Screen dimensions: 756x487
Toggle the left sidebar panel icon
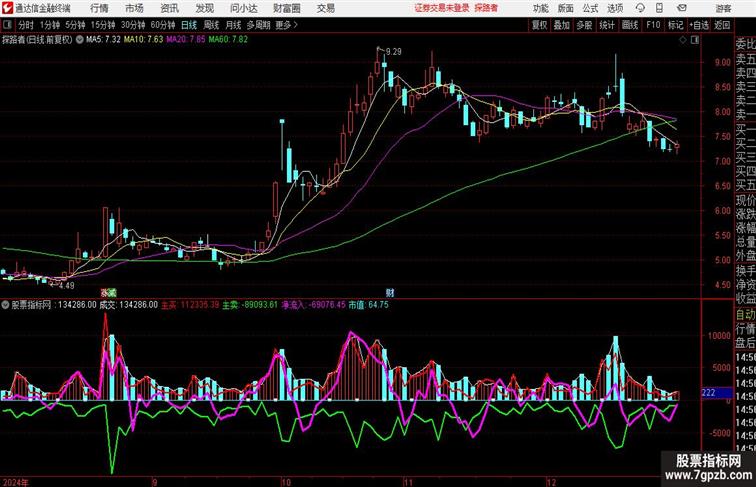(x=7, y=25)
